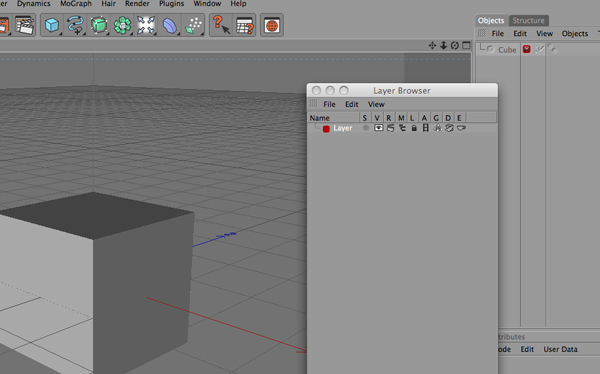Open Edit menu in Attributes panel
This screenshot has height=374, width=600.
click(x=527, y=349)
